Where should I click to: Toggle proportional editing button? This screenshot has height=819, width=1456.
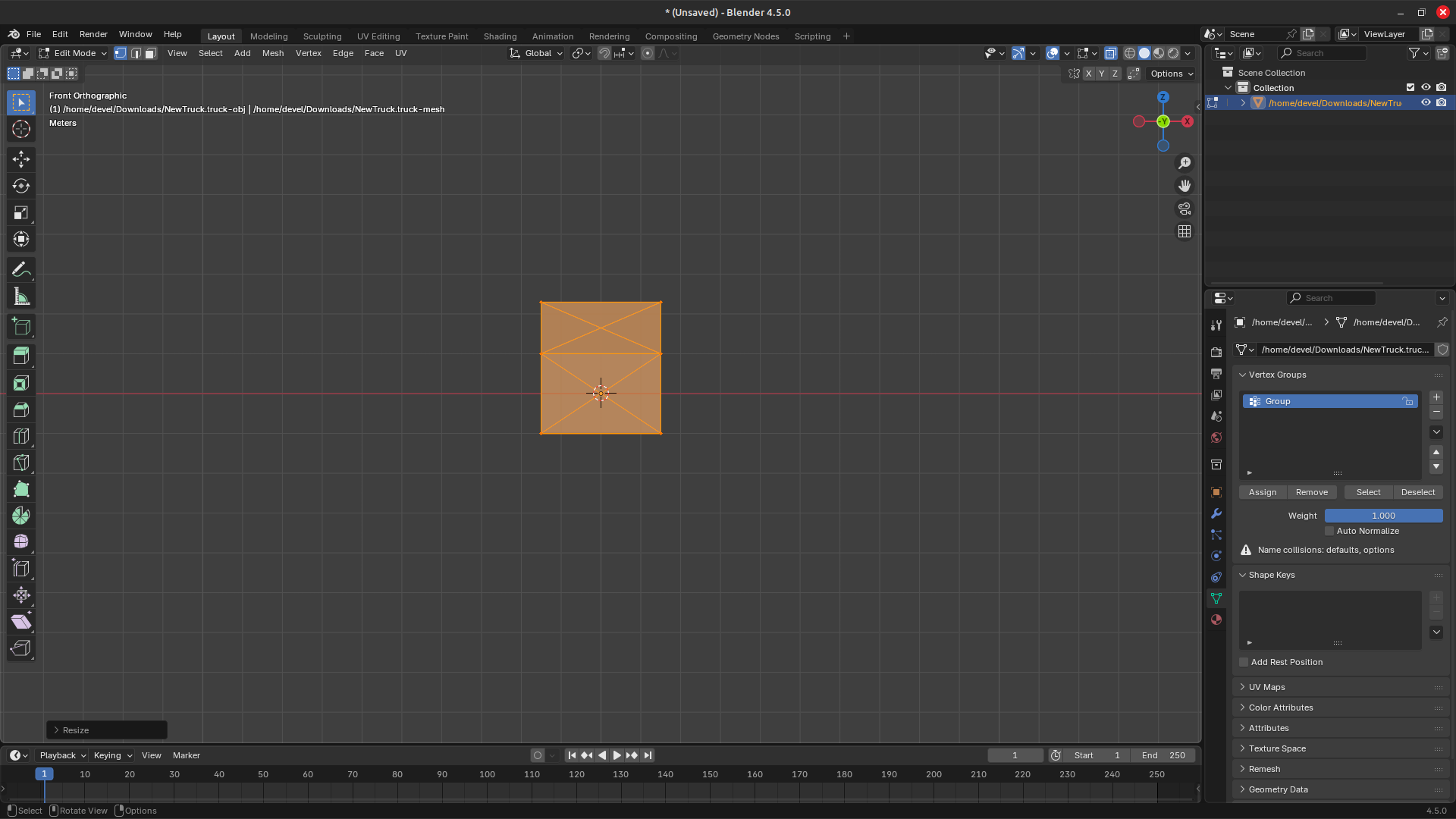pos(647,53)
